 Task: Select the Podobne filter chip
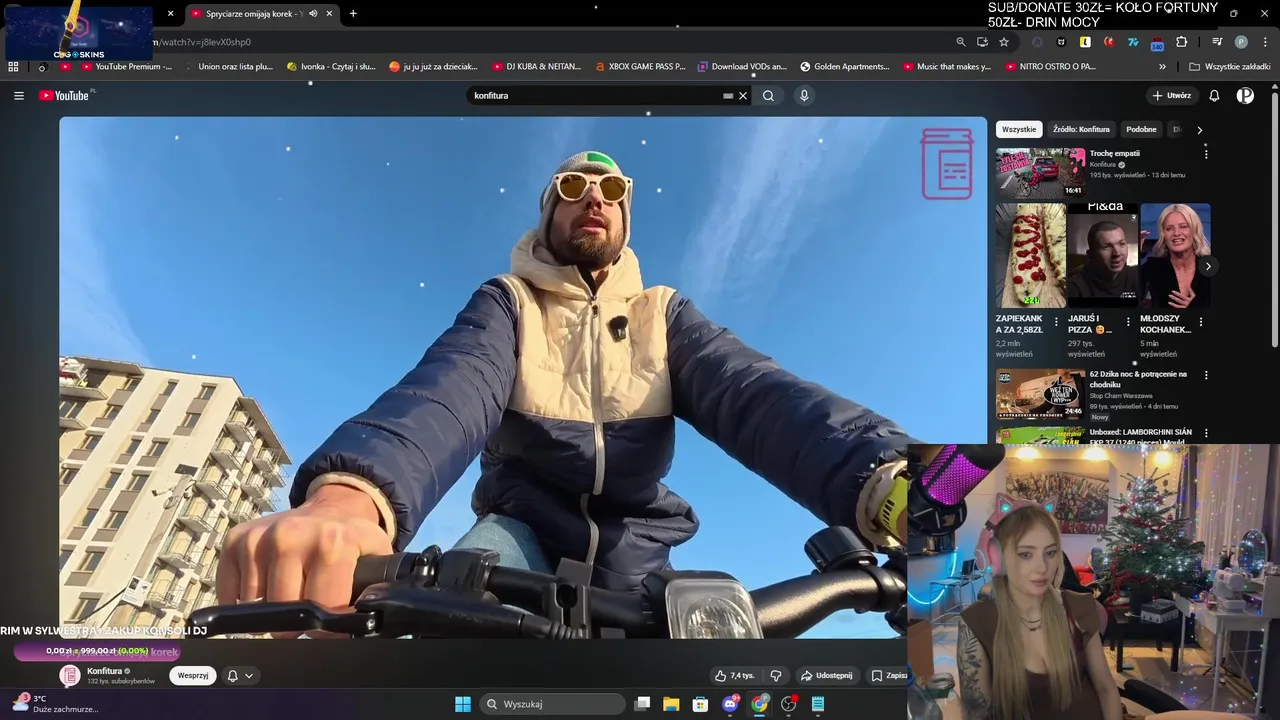tap(1141, 129)
